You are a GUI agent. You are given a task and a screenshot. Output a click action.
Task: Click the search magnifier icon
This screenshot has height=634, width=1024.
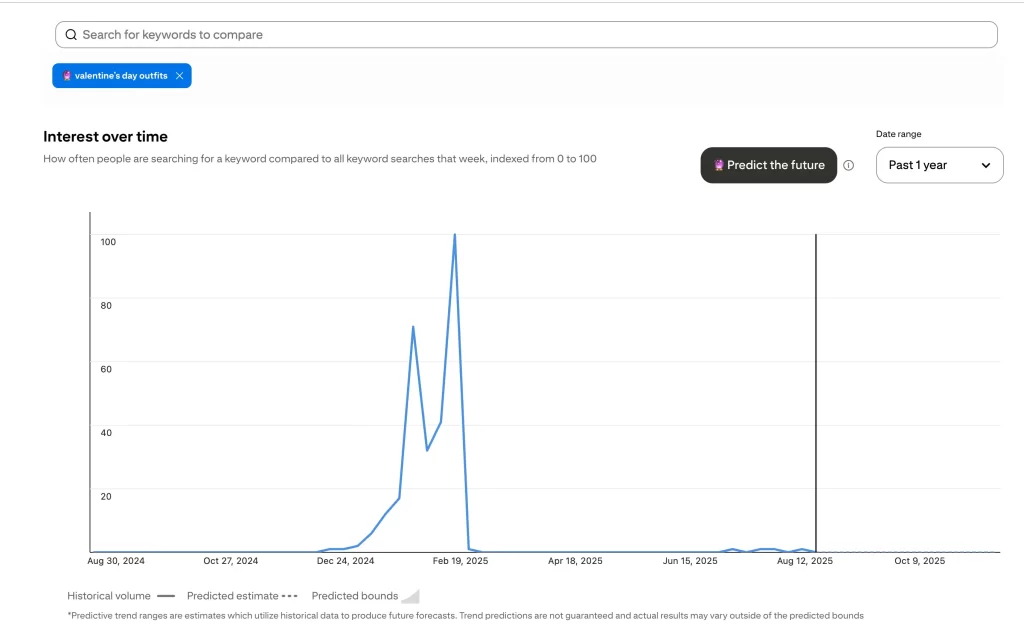tap(71, 35)
